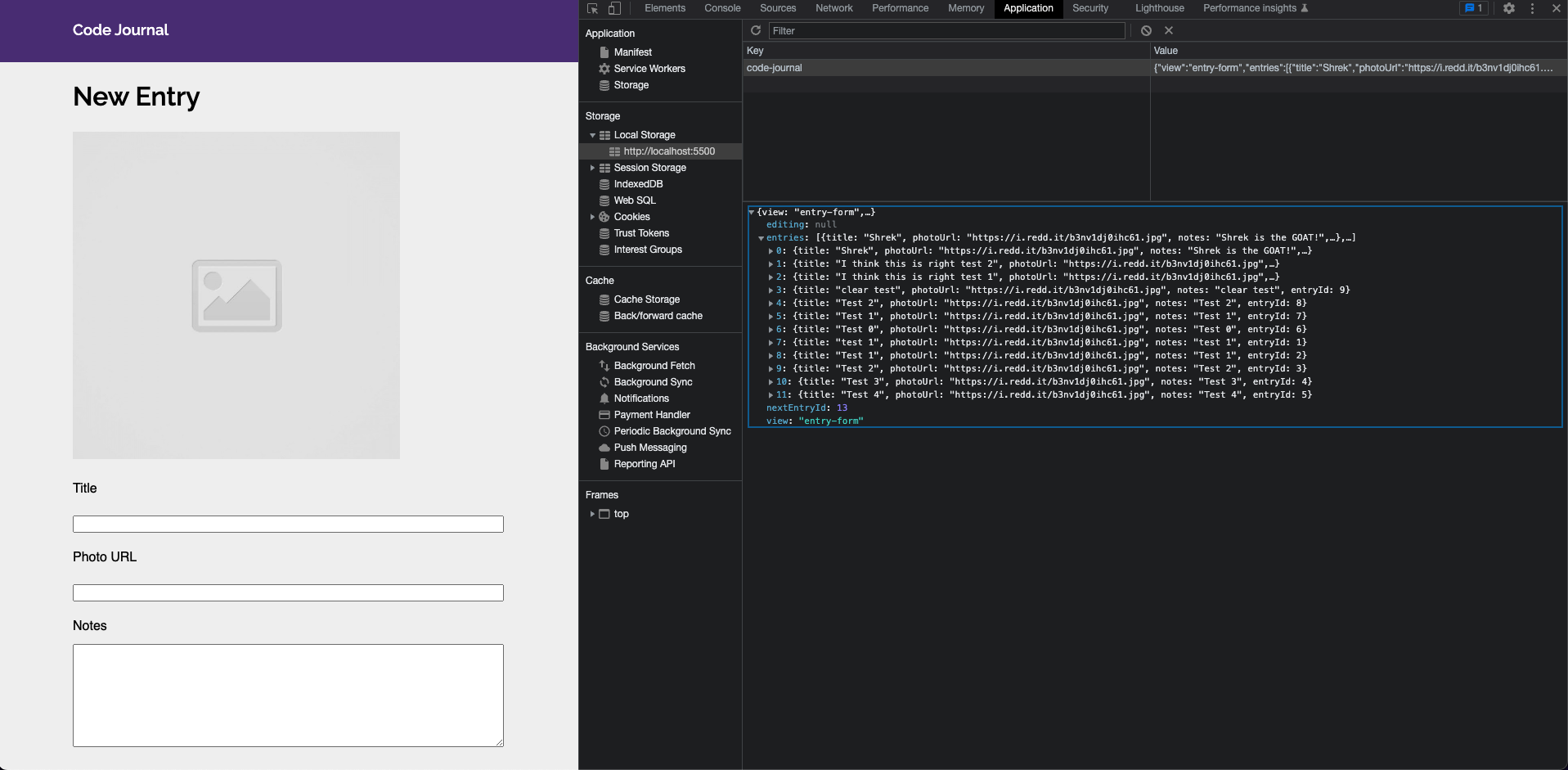Viewport: 1568px width, 770px height.
Task: Click the nextEntryId: 13 property
Action: (x=806, y=408)
